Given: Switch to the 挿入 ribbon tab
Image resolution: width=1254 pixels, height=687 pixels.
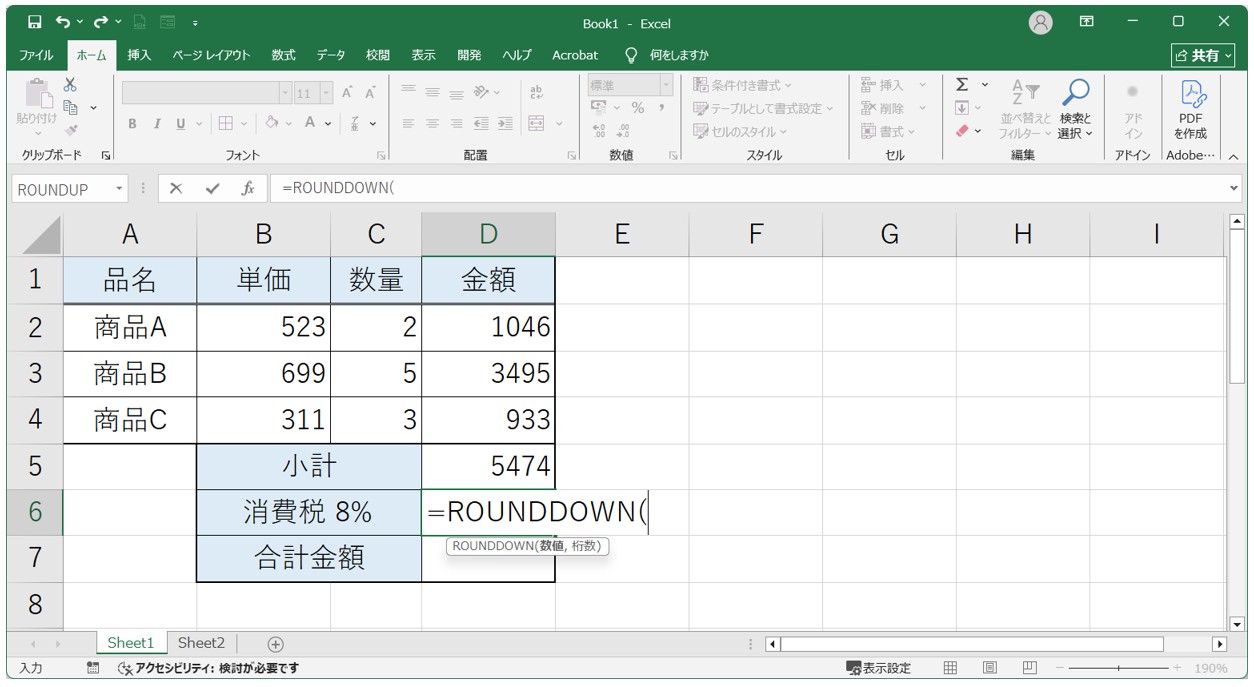Looking at the screenshot, I should click(x=139, y=55).
